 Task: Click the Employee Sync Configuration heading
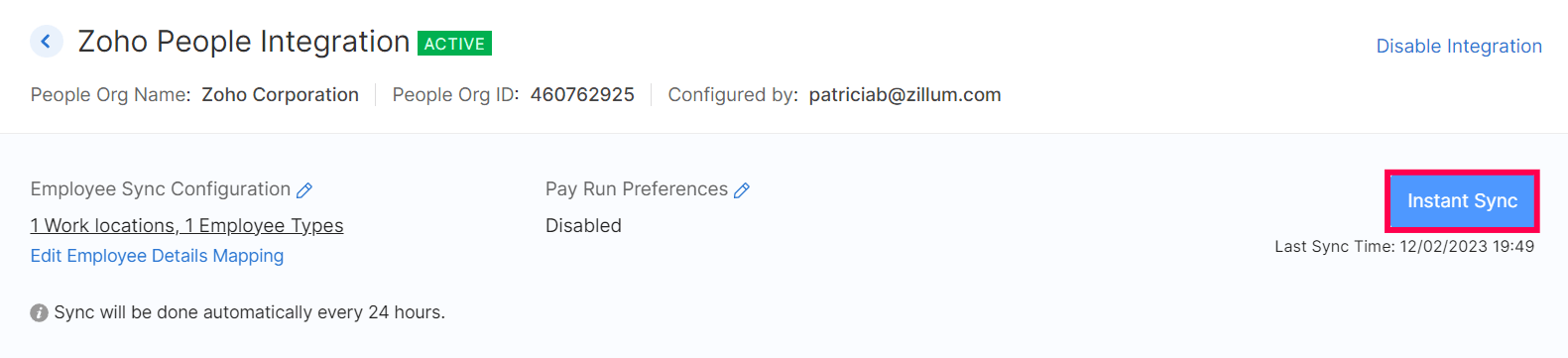(161, 189)
